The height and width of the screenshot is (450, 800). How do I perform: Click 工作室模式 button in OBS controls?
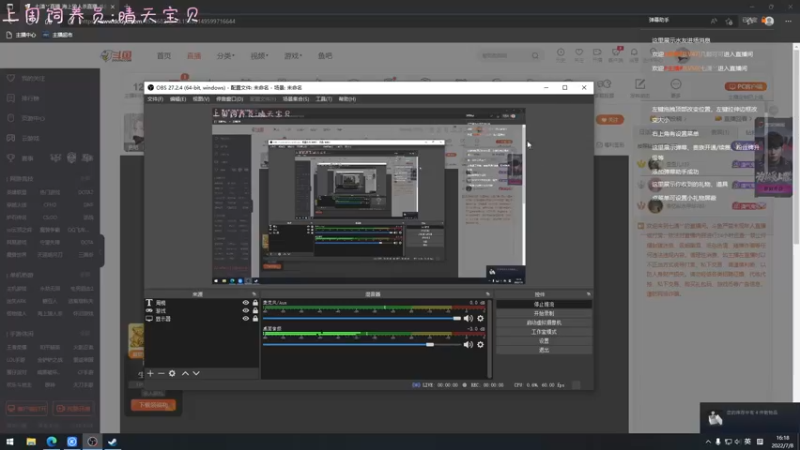coord(544,332)
